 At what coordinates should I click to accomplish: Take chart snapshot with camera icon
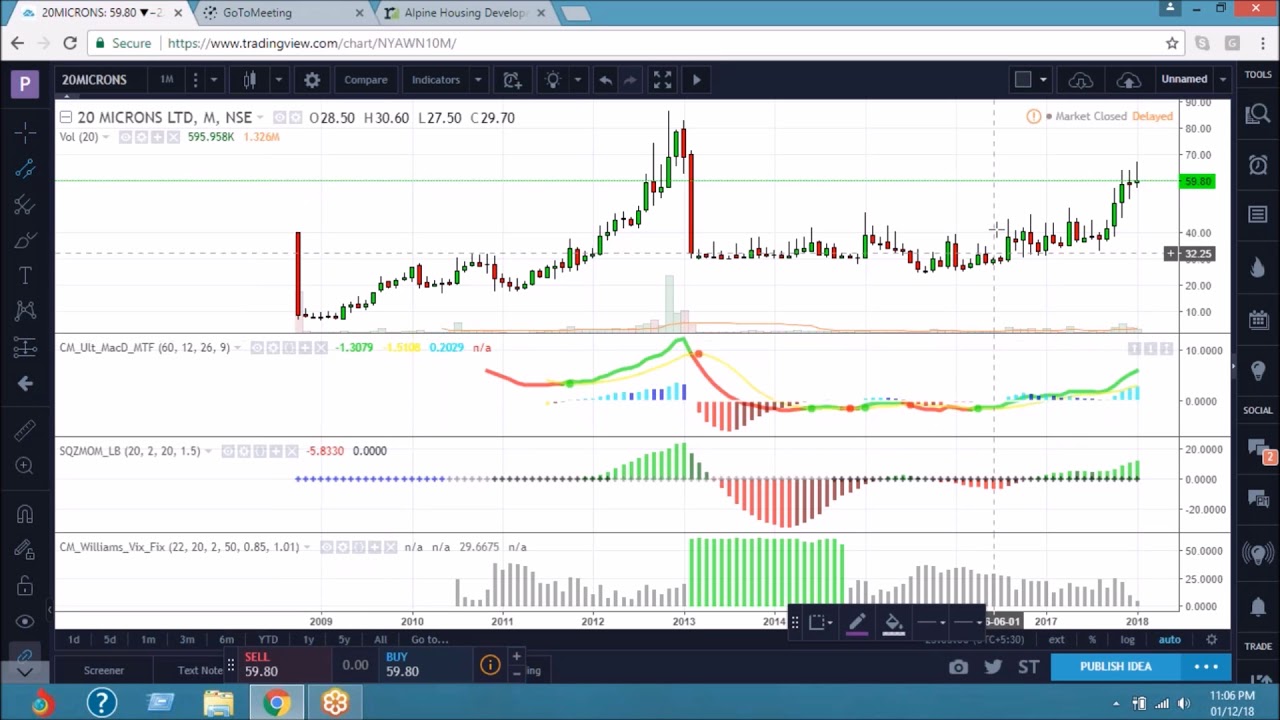click(959, 667)
